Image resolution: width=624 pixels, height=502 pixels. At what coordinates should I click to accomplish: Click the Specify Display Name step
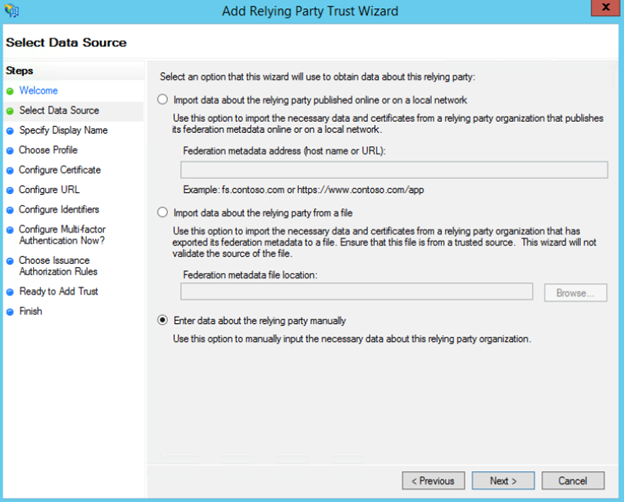[62, 130]
